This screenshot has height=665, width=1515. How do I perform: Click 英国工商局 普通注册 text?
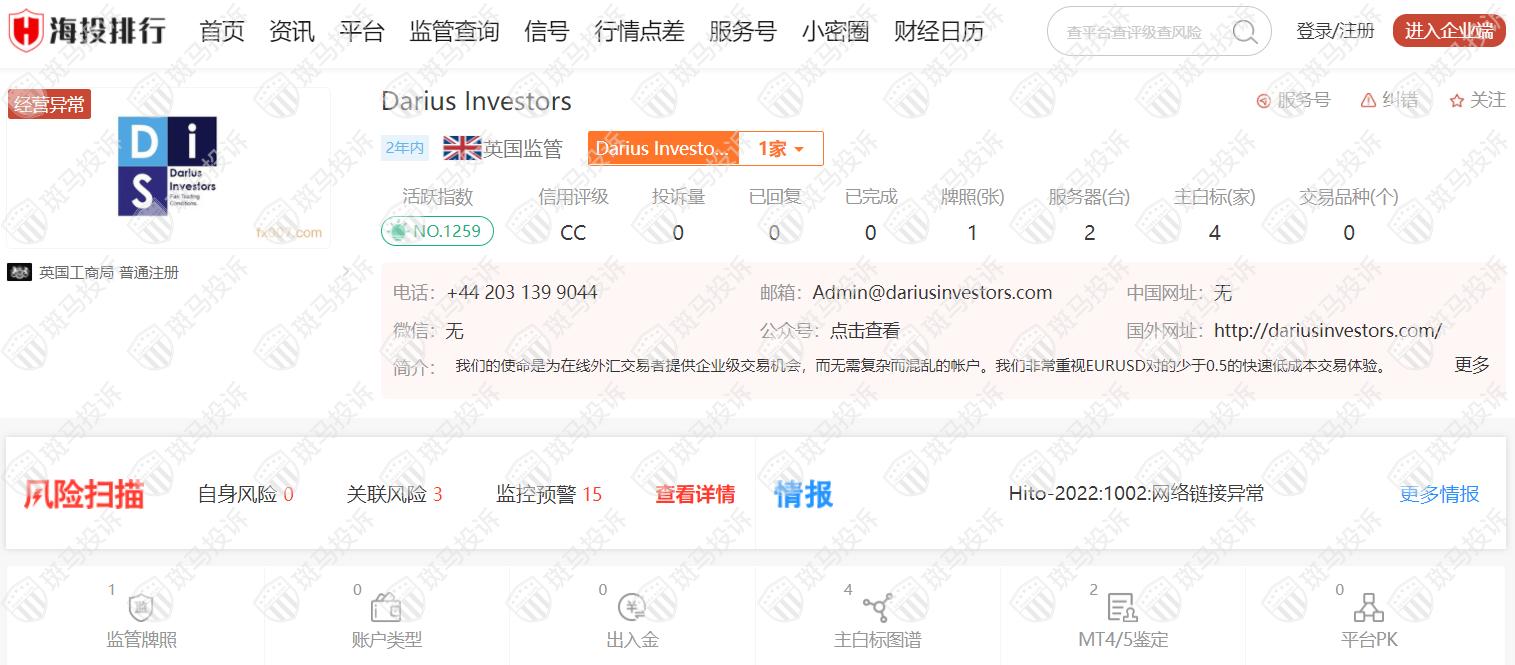[109, 272]
